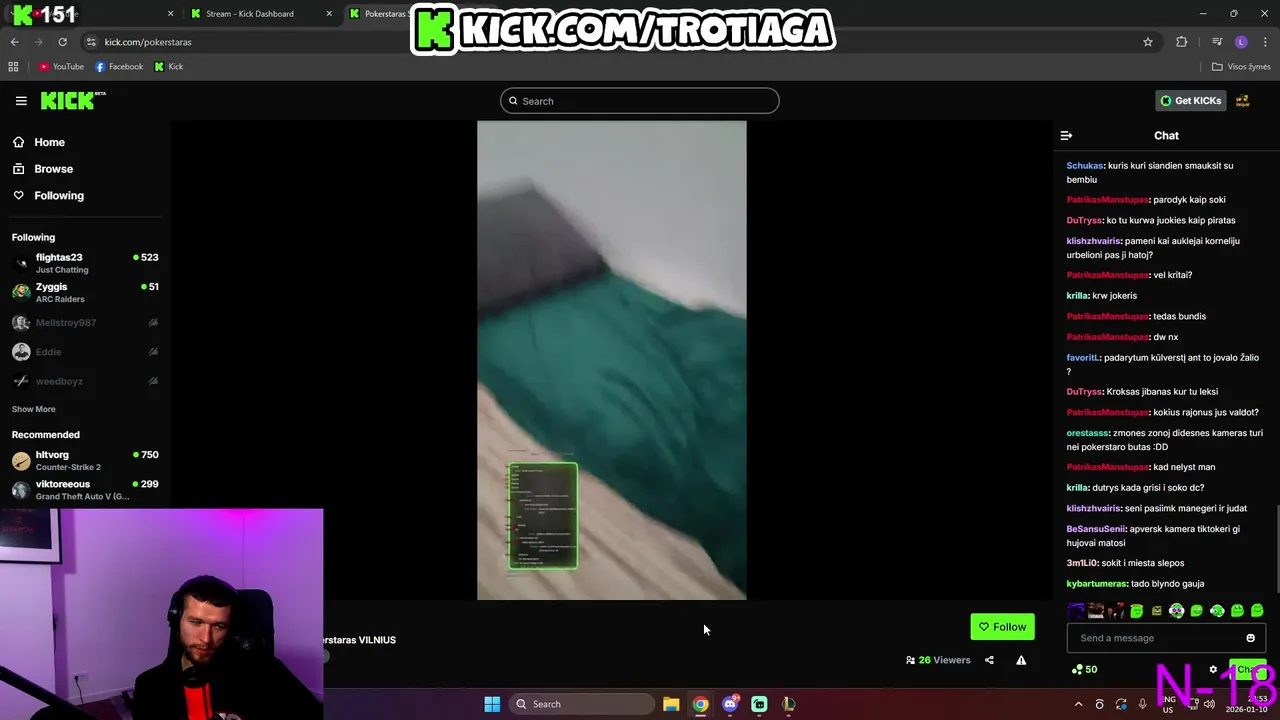Open Zyggis channel in Following
The image size is (1280, 720).
pos(85,292)
